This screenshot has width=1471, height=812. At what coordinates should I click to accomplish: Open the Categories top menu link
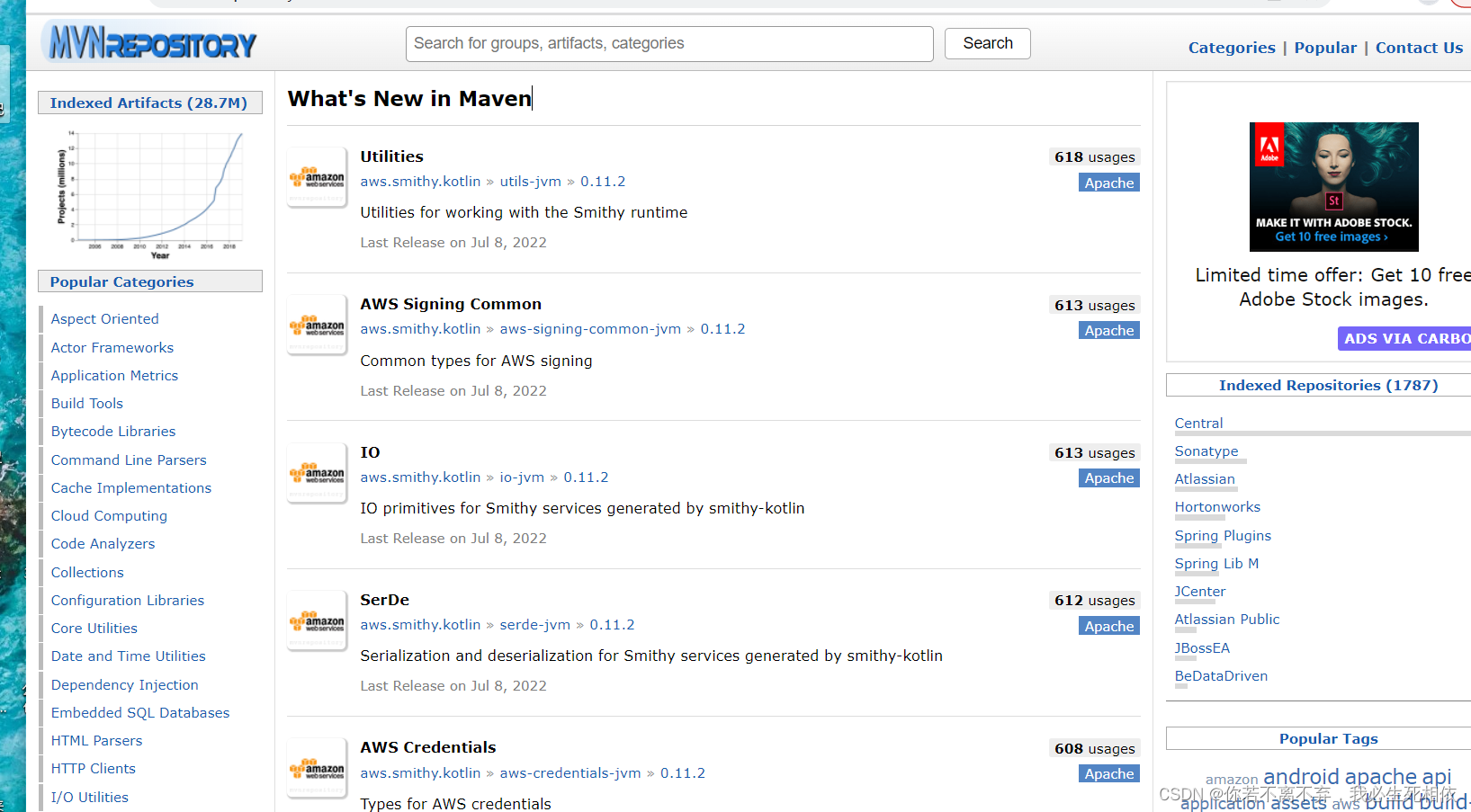click(x=1232, y=48)
